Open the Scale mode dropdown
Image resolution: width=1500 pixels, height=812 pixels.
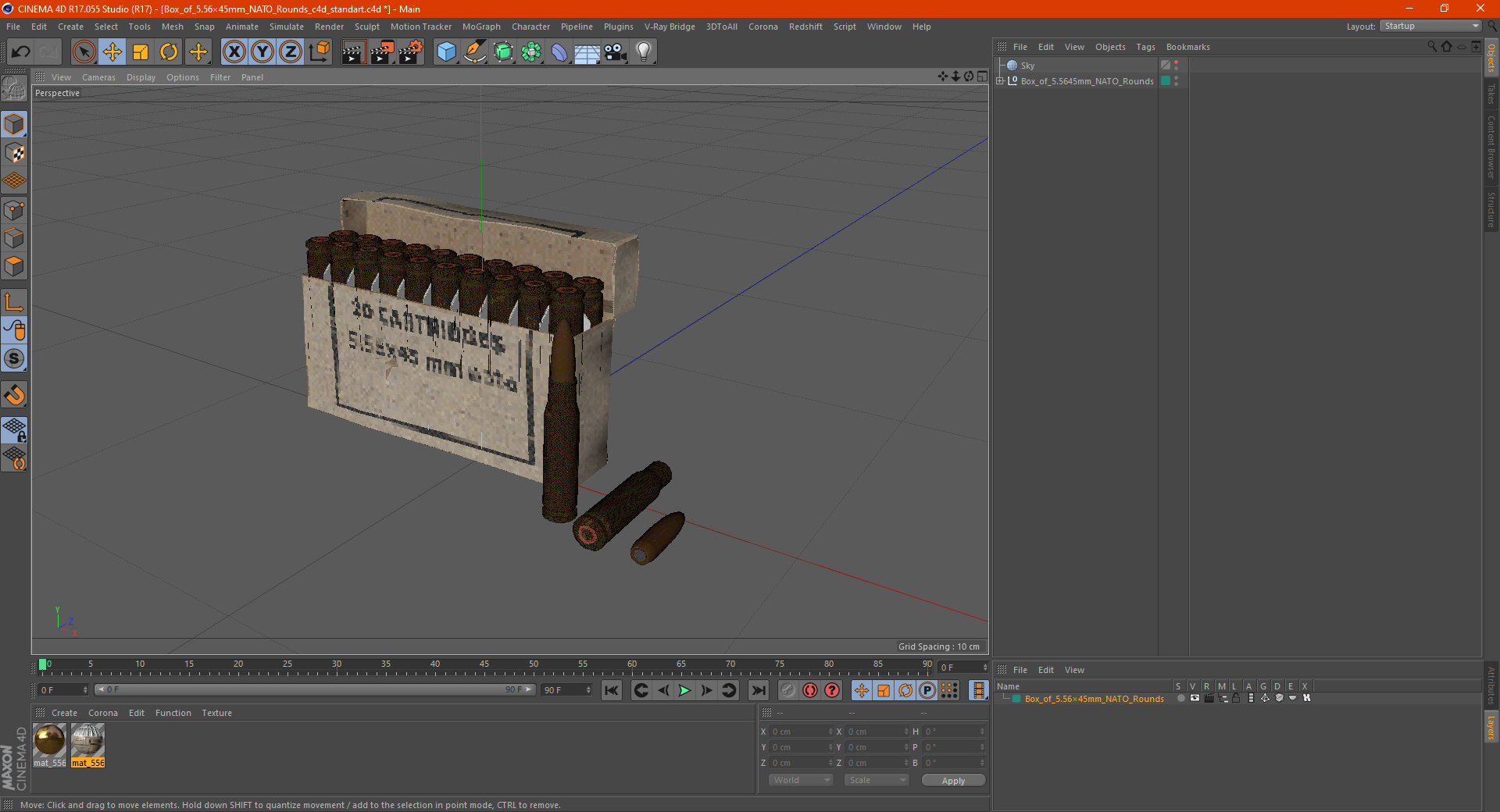(x=877, y=780)
